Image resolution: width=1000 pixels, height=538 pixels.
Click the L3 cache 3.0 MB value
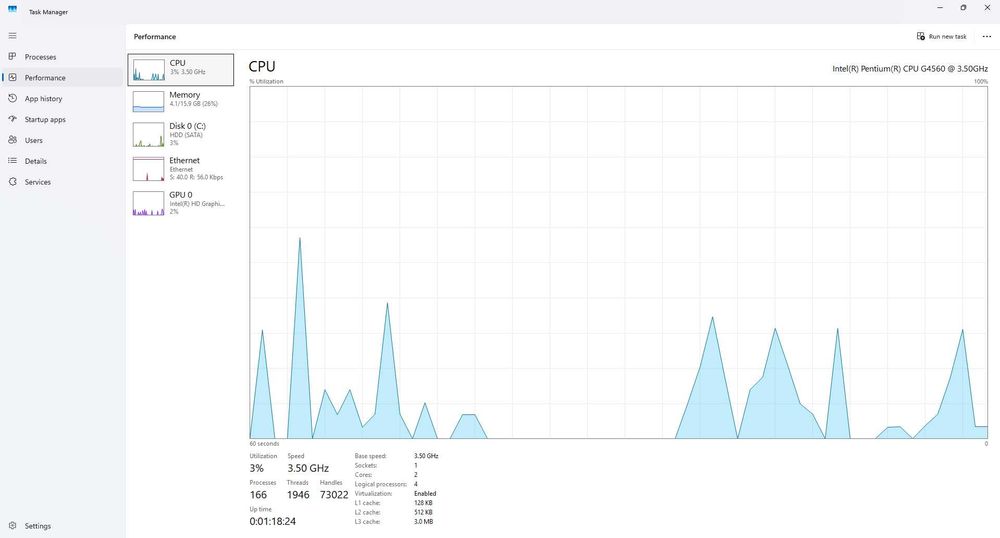tap(423, 521)
